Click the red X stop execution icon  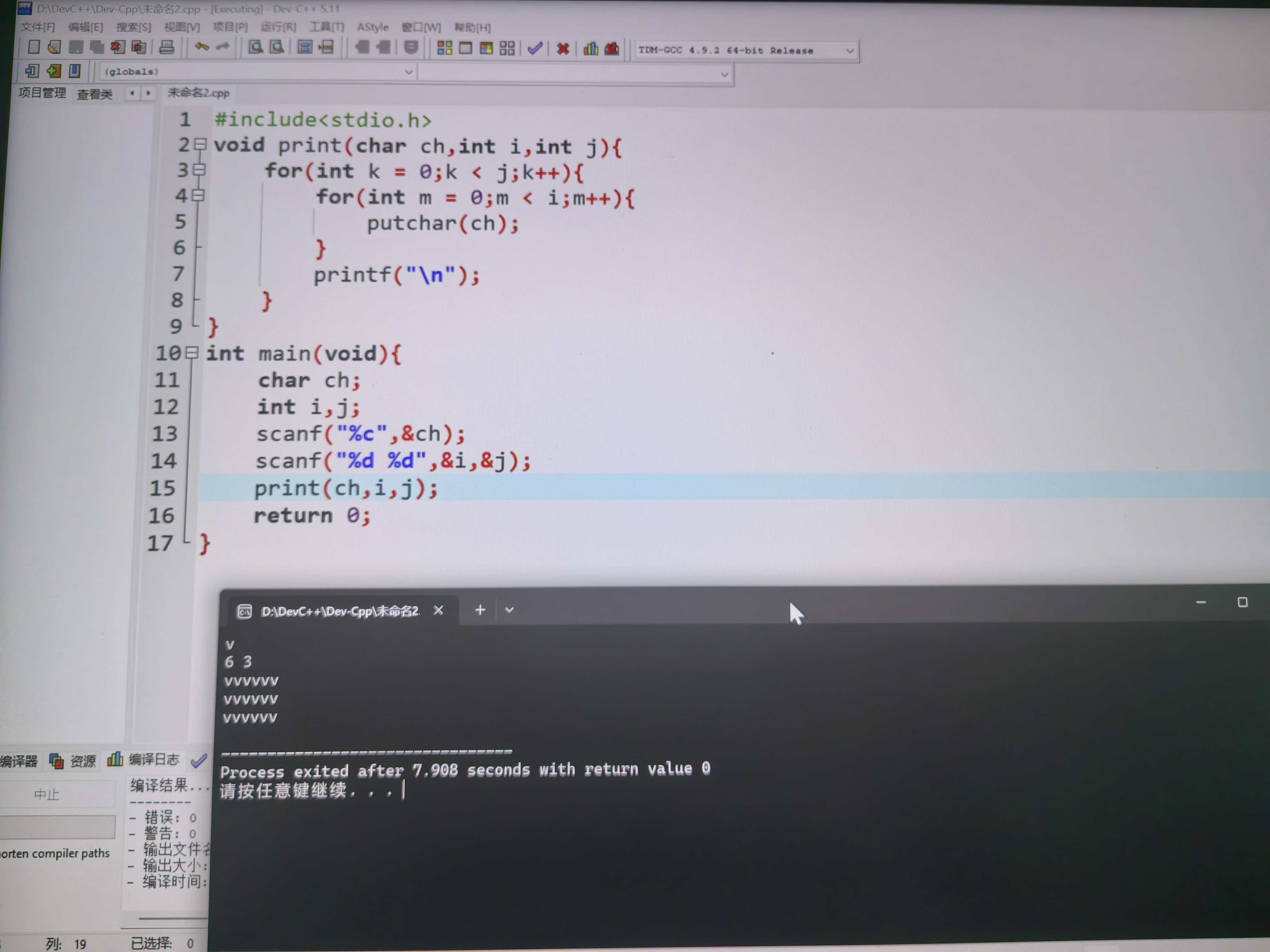563,49
